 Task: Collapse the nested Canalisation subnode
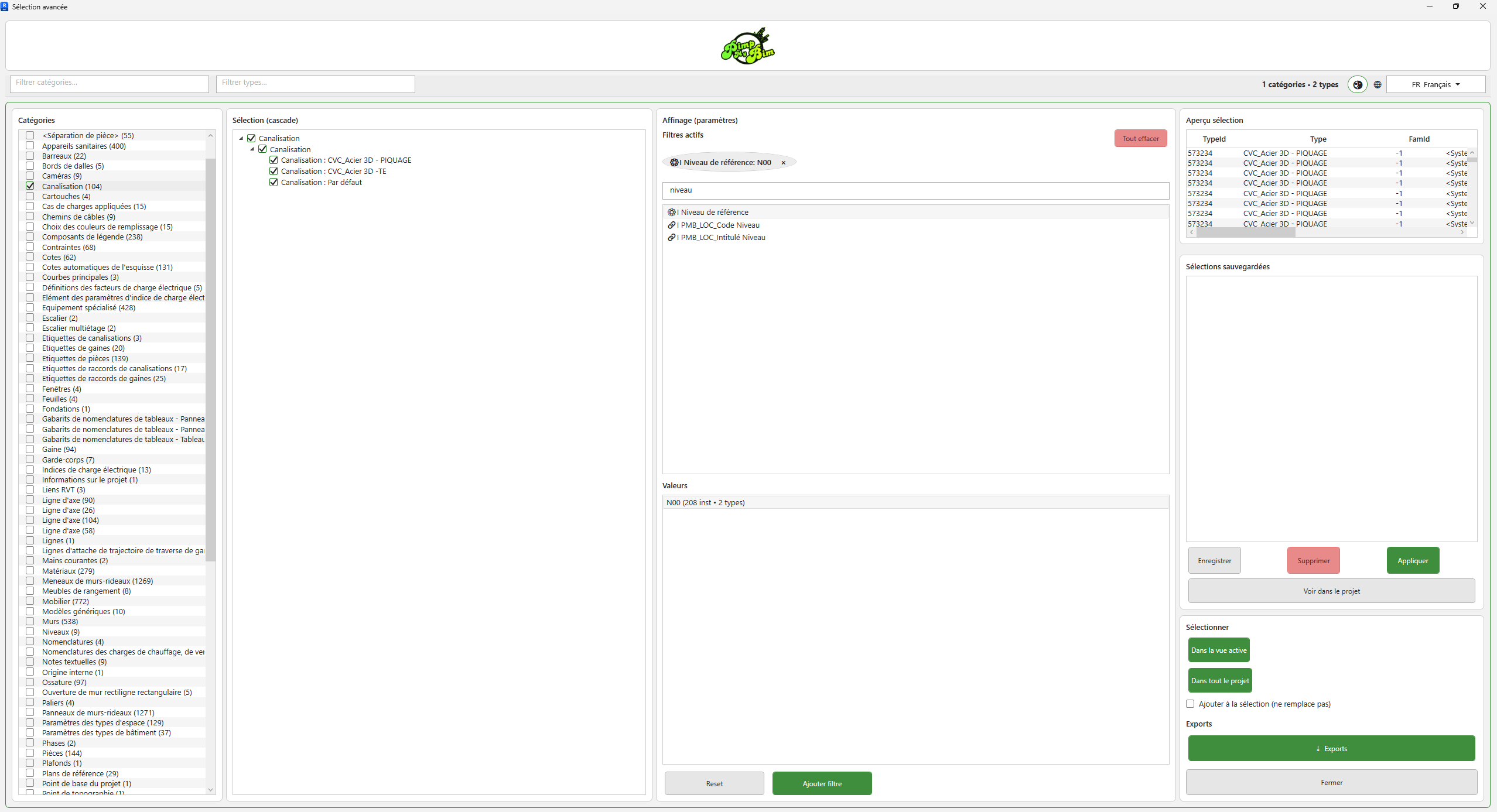pos(252,149)
